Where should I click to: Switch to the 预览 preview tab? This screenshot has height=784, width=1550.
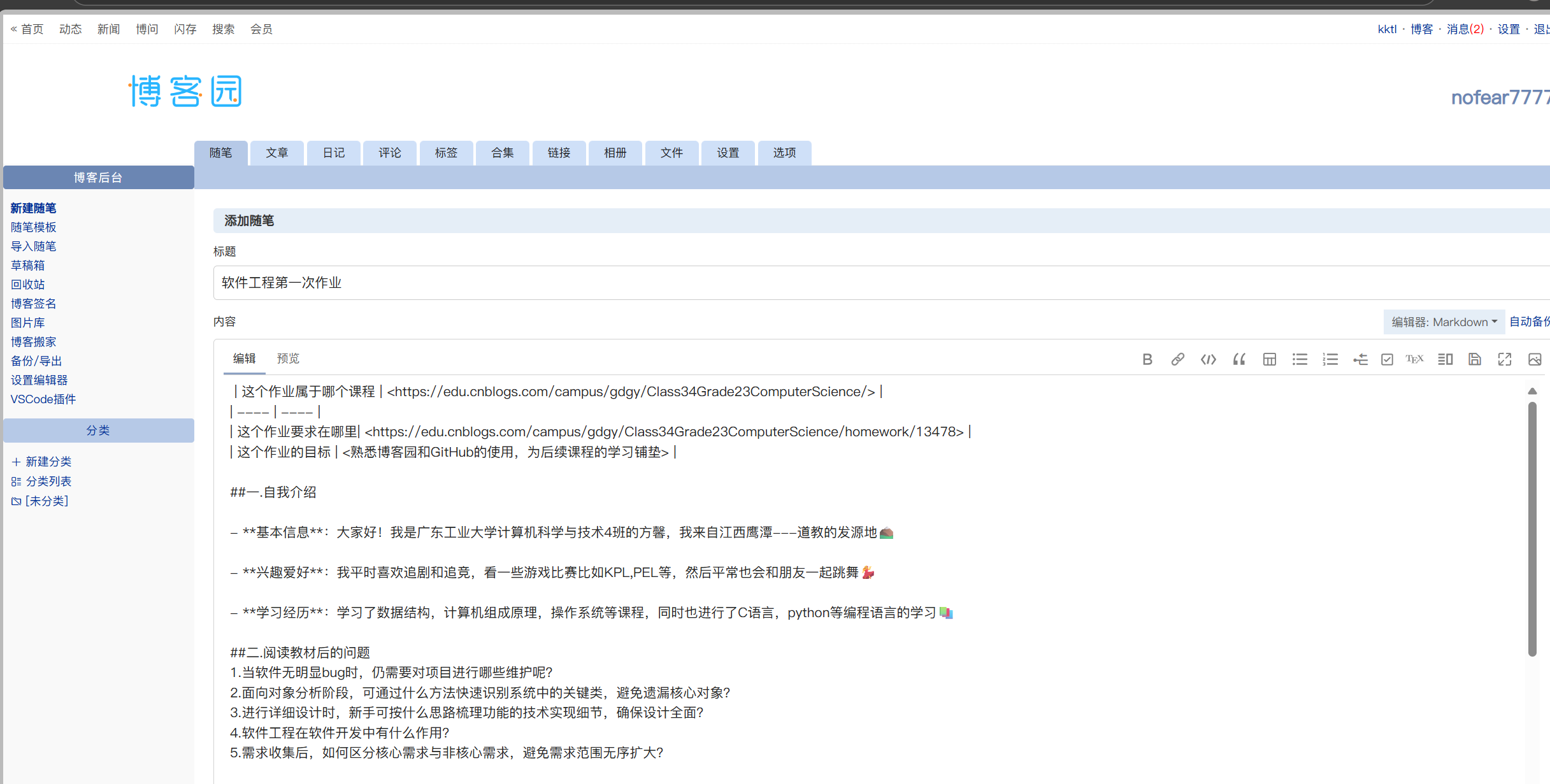tap(288, 358)
